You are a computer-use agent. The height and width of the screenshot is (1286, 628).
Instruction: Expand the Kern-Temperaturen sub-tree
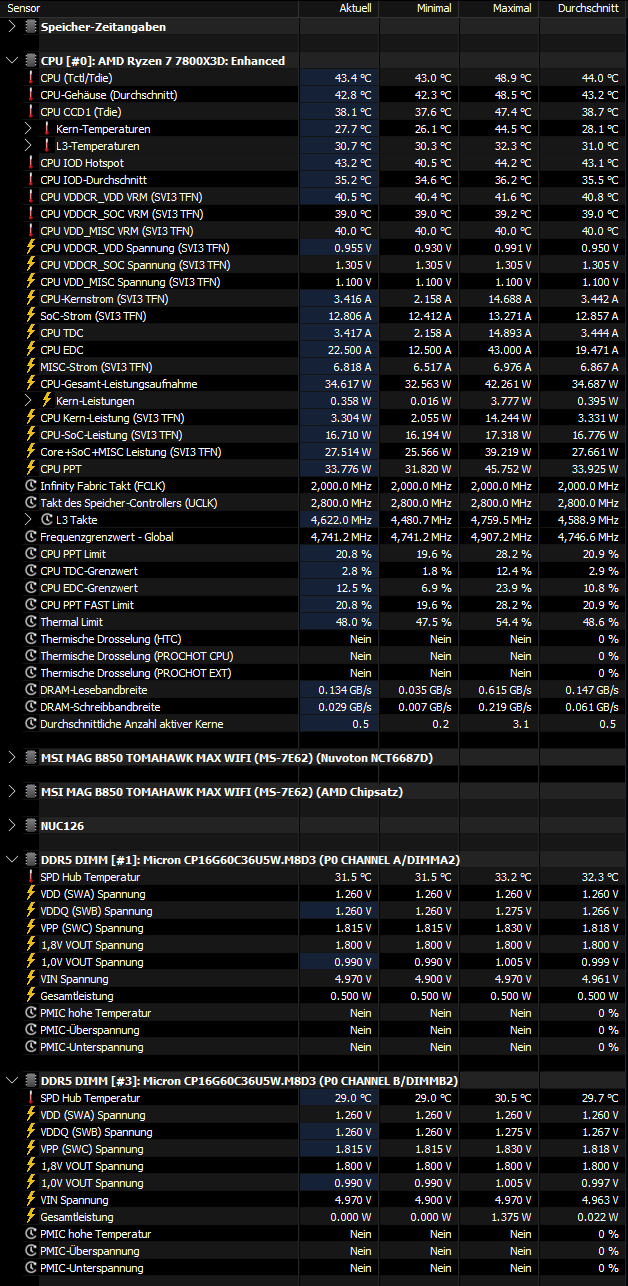[29, 129]
